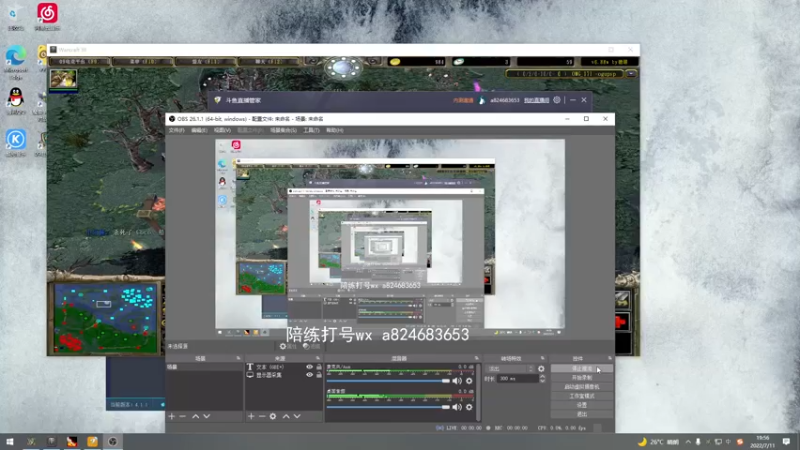800x450 pixels.
Task: Pop out the Scenes dock using its header icon
Action: (238, 359)
